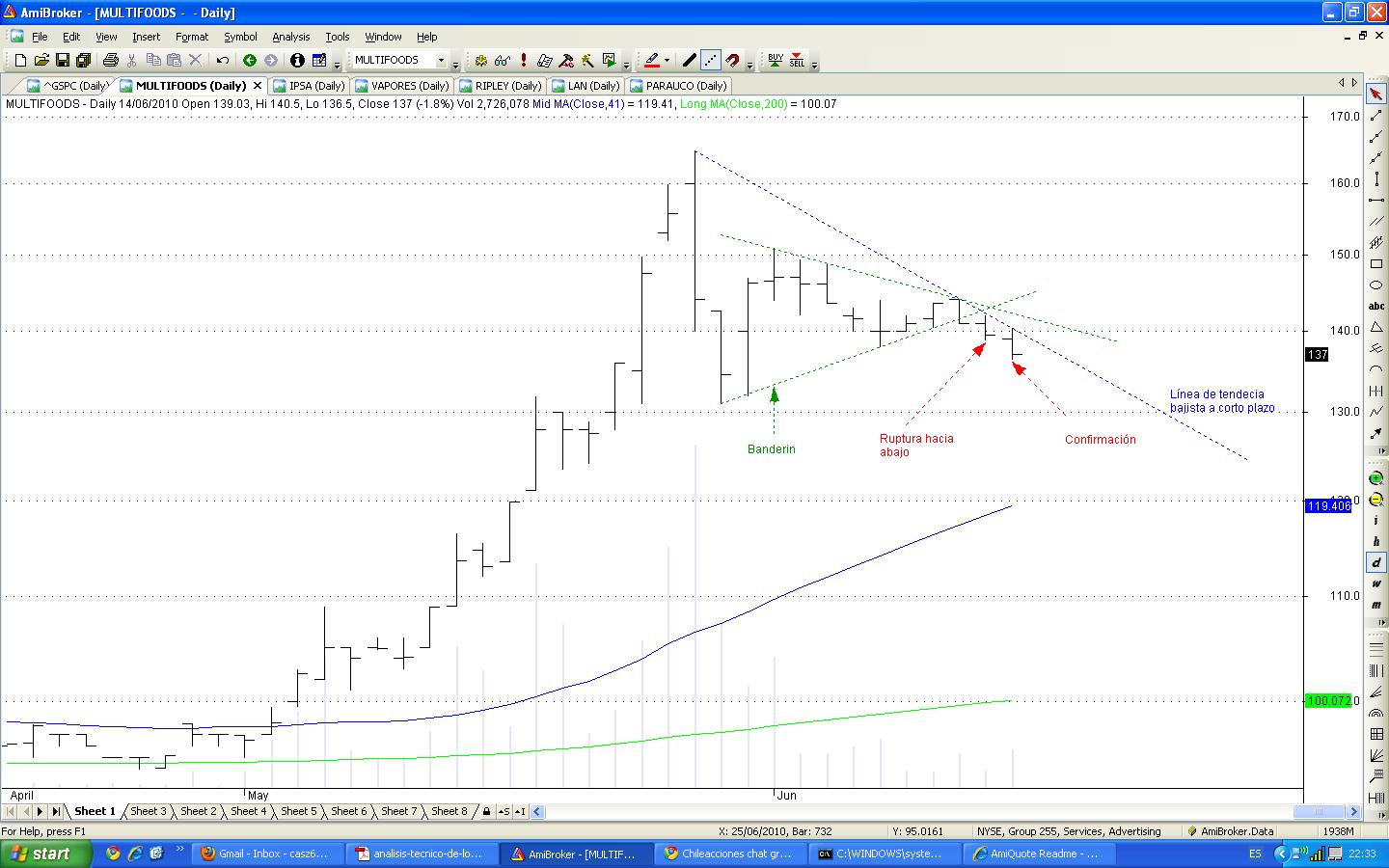This screenshot has width=1389, height=868.
Task: Select the Sheet 5 tab
Action: point(298,811)
